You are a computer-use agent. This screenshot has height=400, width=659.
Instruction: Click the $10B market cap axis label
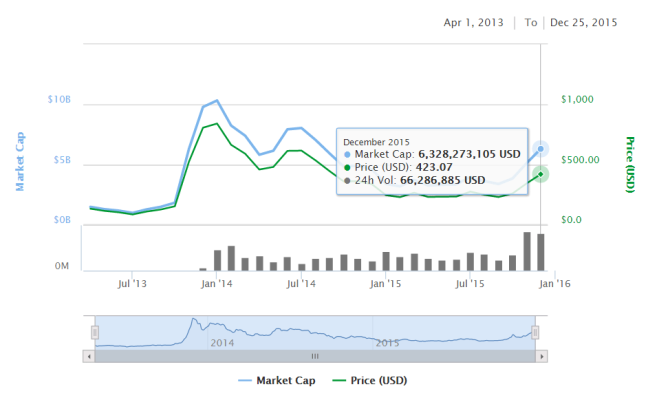coord(59,100)
